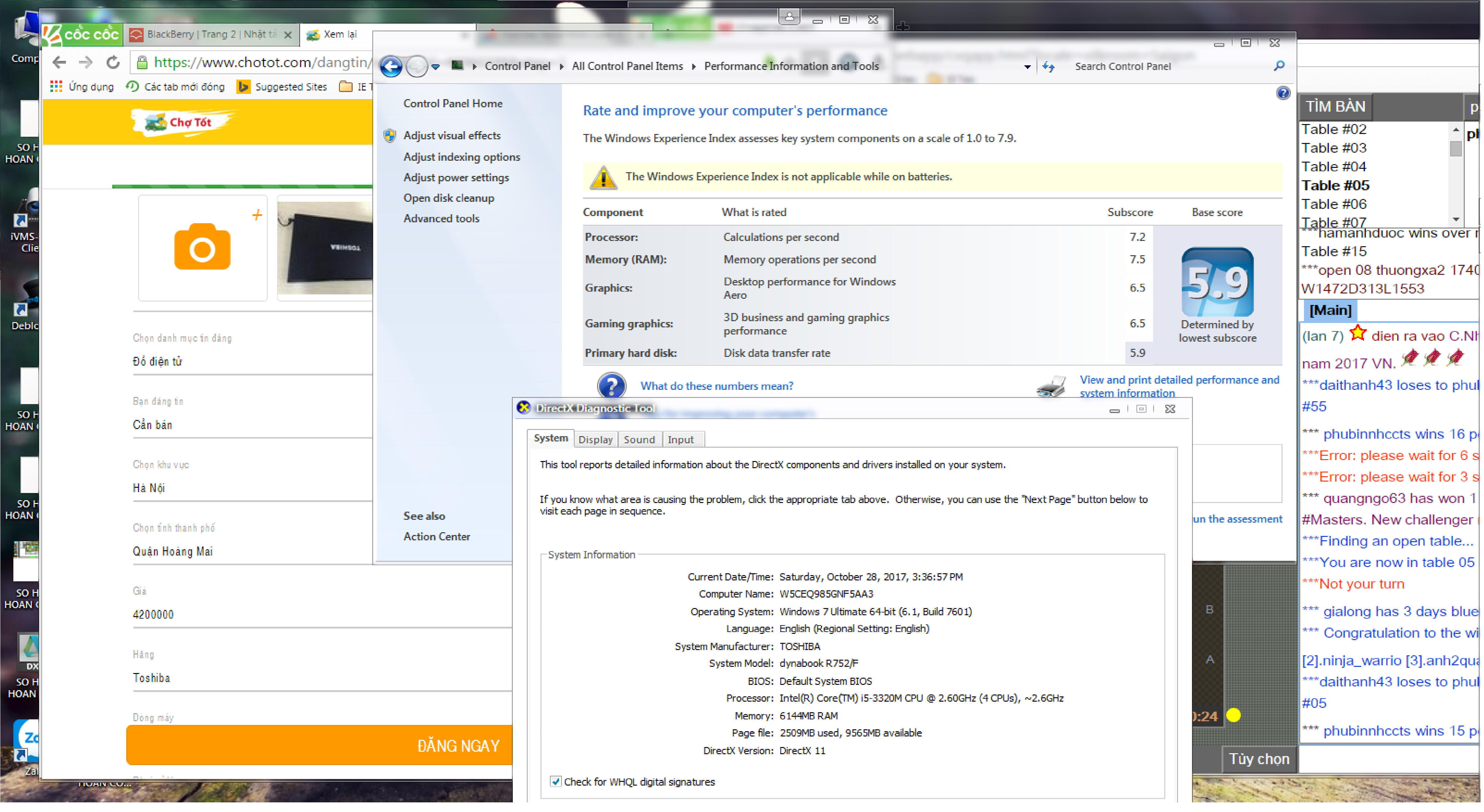The height and width of the screenshot is (812, 1484).
Task: Click the shield icon beside Adjust visual effects
Action: (x=390, y=135)
